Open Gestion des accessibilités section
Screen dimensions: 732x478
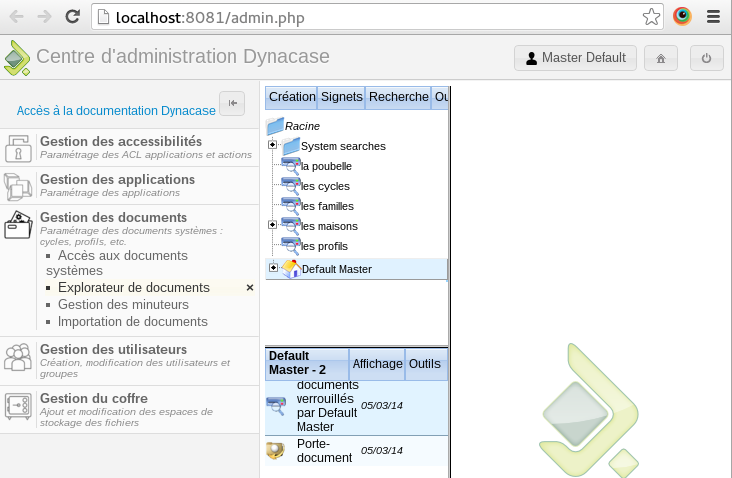[x=121, y=141]
